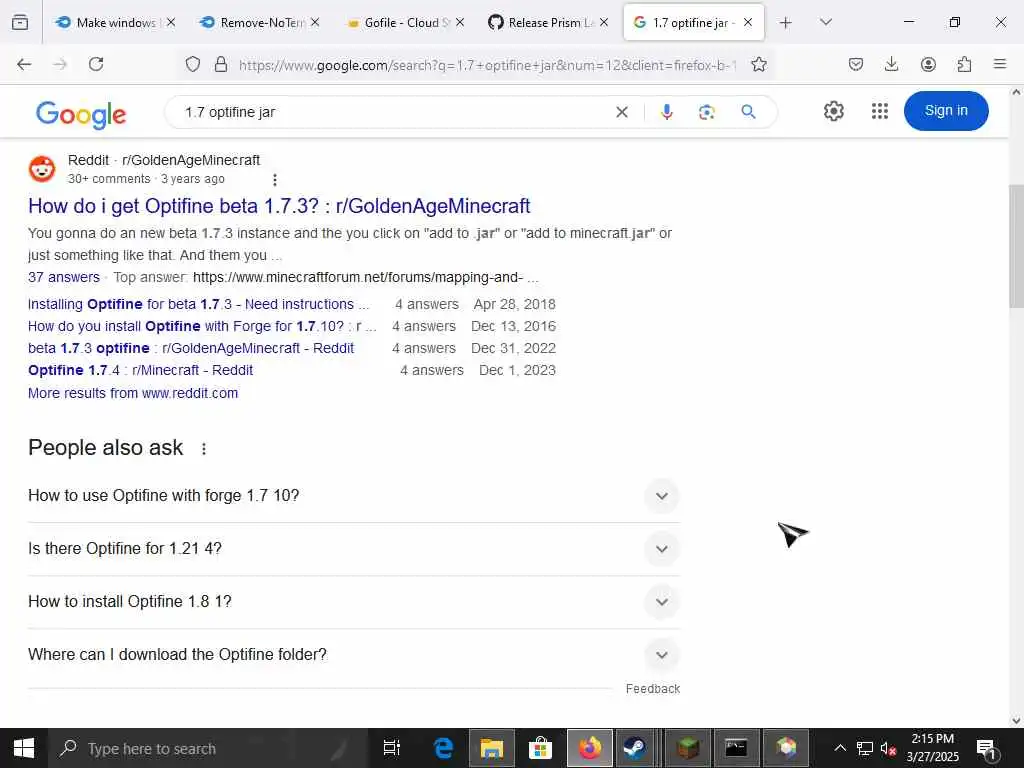View site security padlock info
Screen dimensions: 1024x768
point(221,64)
